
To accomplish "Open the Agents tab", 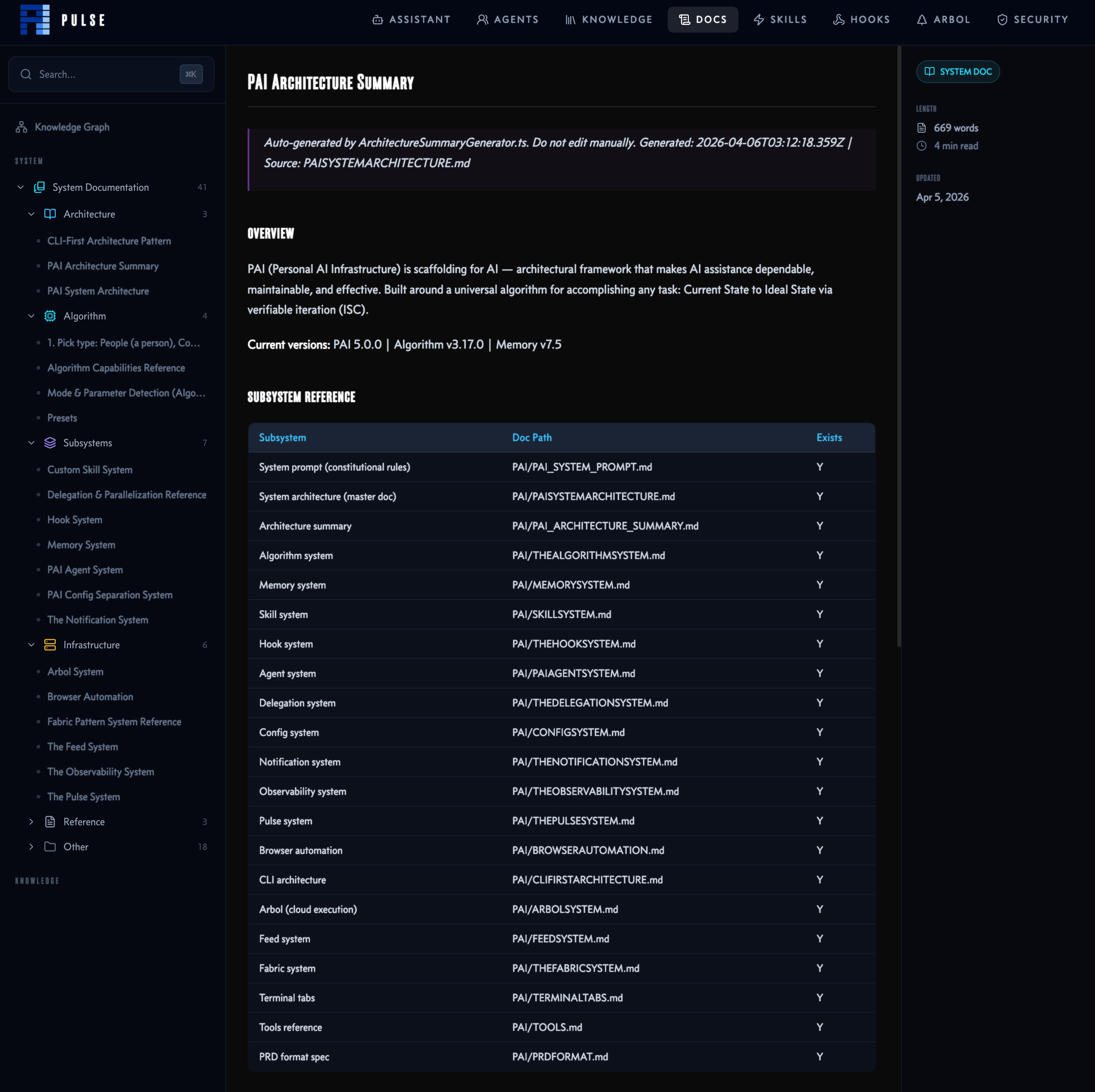I will pyautogui.click(x=507, y=20).
